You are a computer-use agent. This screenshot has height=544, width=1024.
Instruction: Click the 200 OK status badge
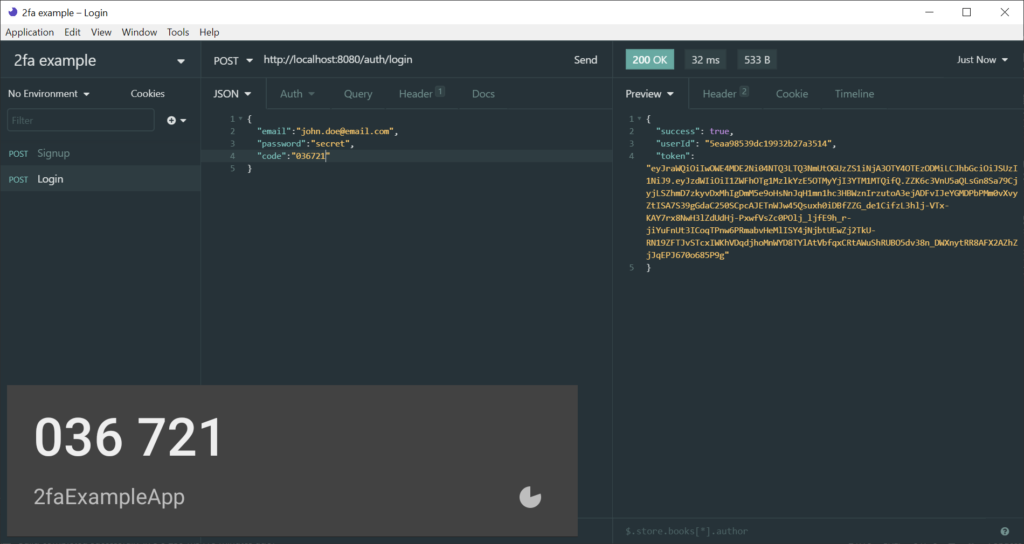pos(650,60)
